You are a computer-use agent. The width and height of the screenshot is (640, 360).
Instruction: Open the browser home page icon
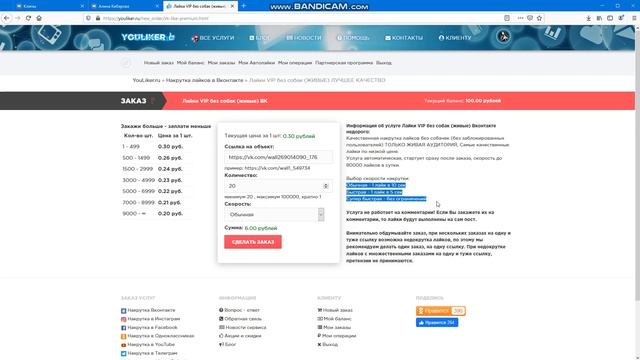coord(39,18)
